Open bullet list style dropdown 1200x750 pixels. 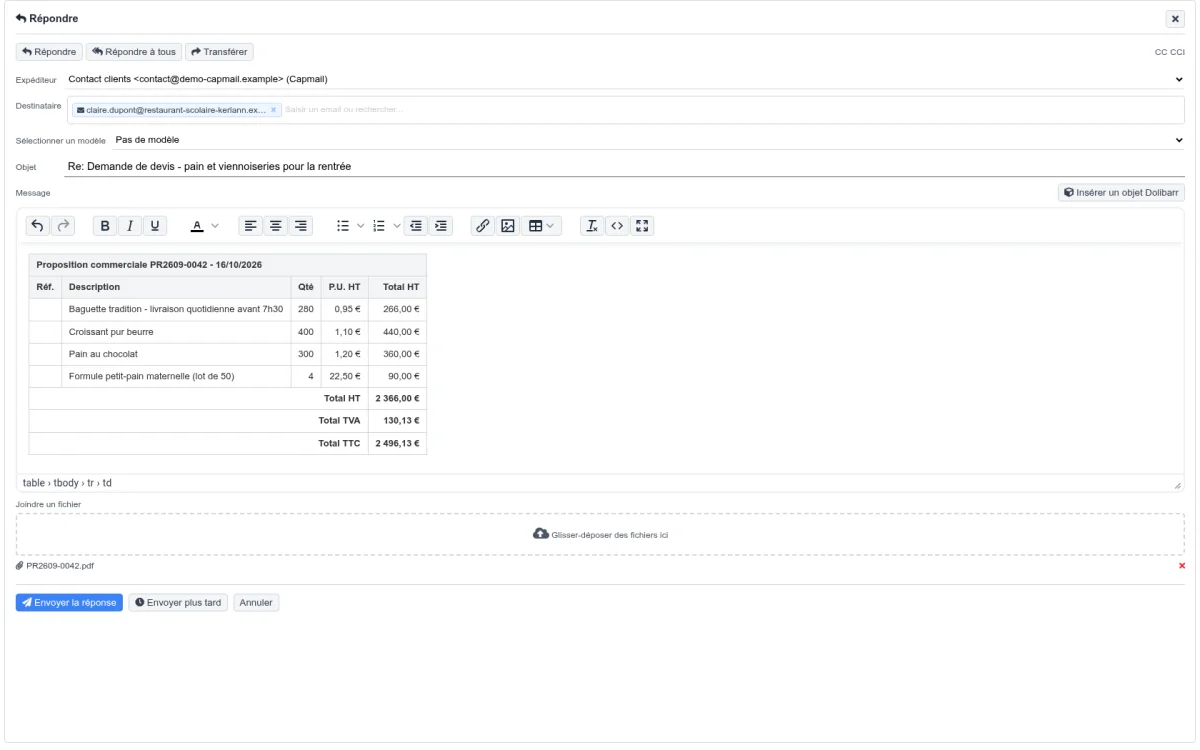pyautogui.click(x=360, y=226)
